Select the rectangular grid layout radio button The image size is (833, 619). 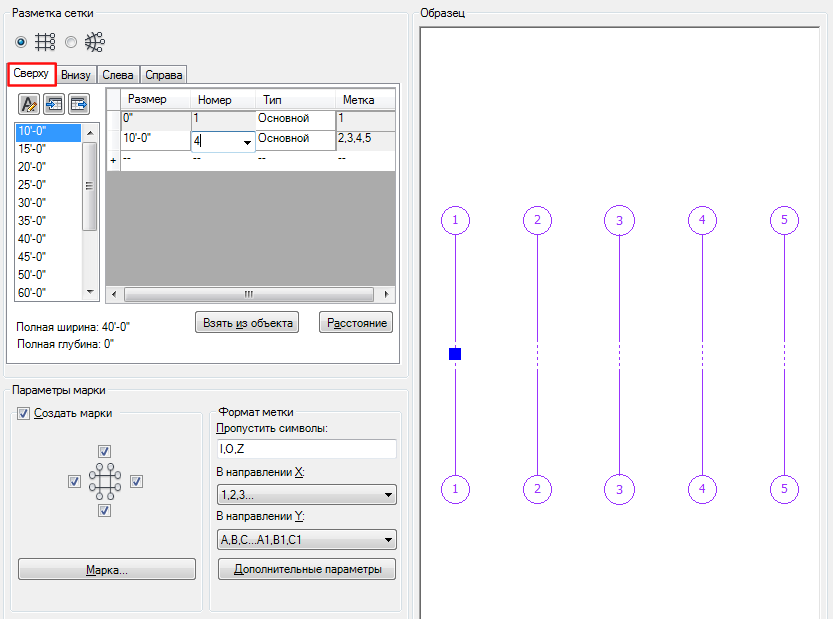click(x=21, y=41)
